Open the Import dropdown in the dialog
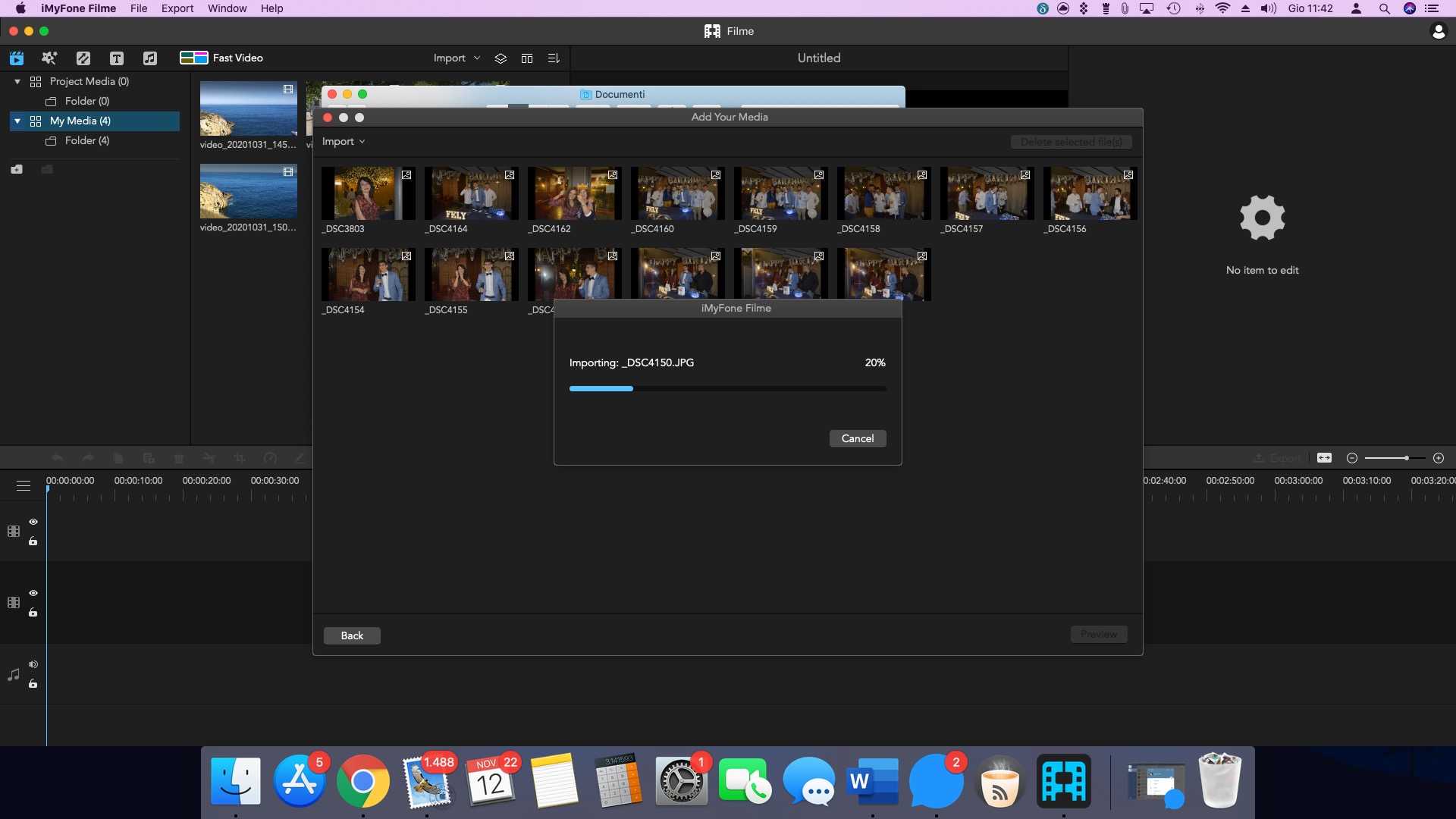The image size is (1456, 819). click(x=344, y=141)
